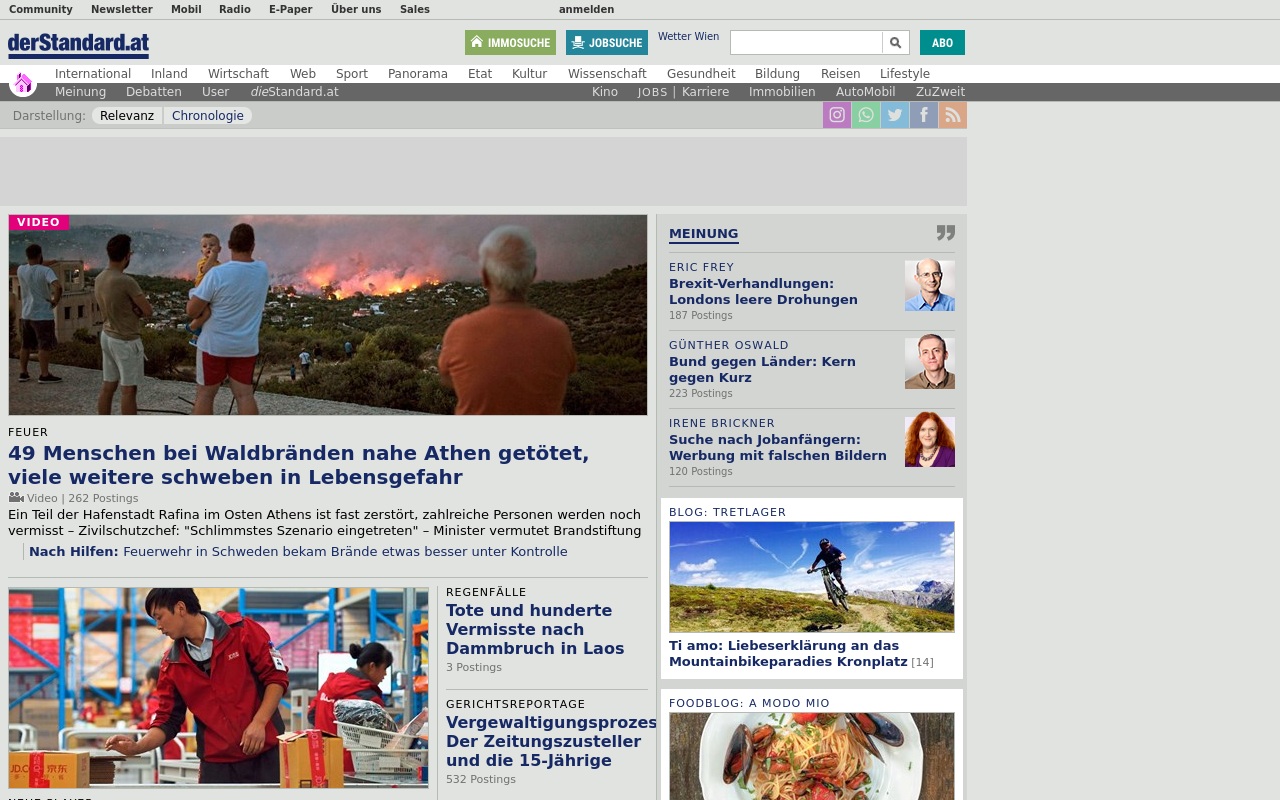1280x800 pixels.
Task: Open the Facebook social icon
Action: click(924, 115)
